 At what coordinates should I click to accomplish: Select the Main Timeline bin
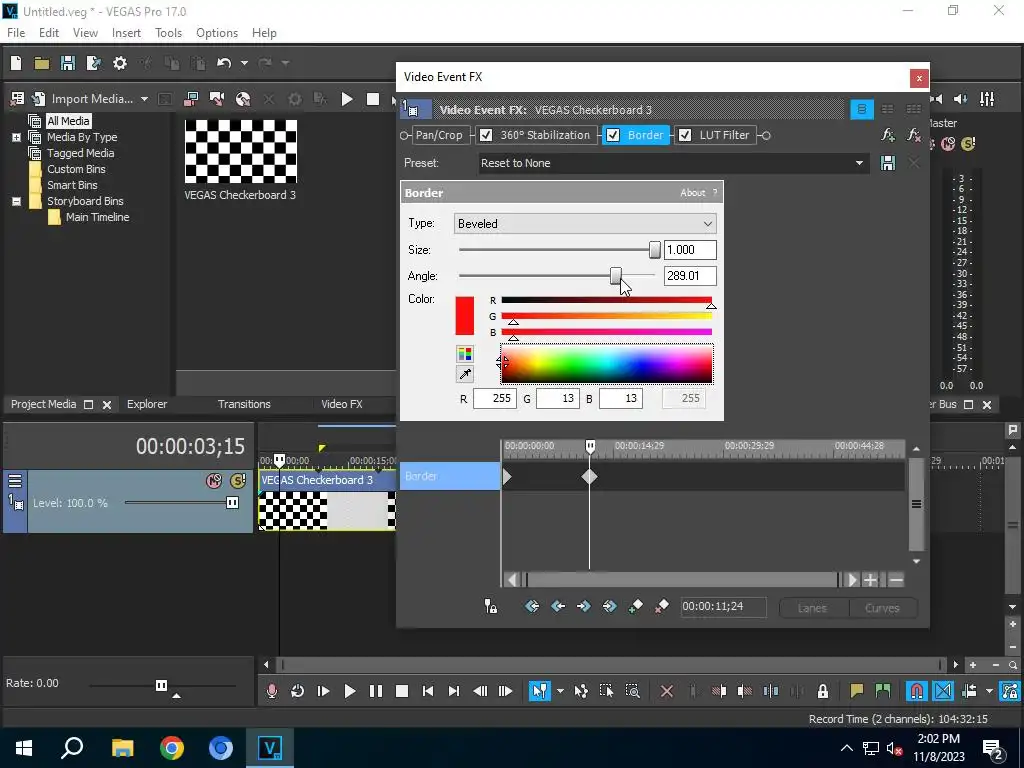97,217
